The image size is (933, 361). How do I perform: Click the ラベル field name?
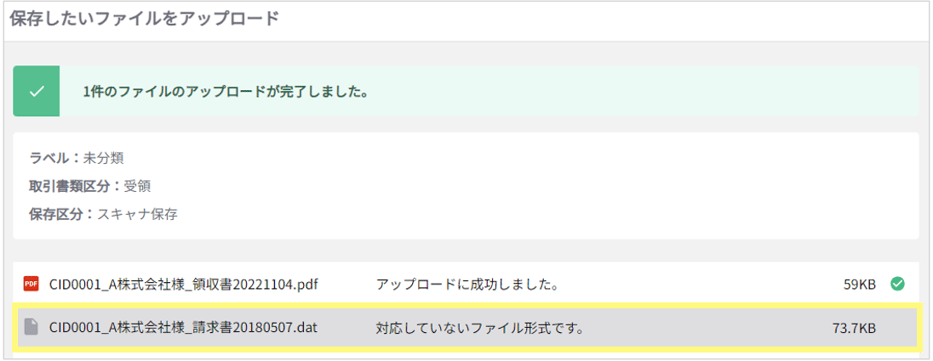point(51,159)
